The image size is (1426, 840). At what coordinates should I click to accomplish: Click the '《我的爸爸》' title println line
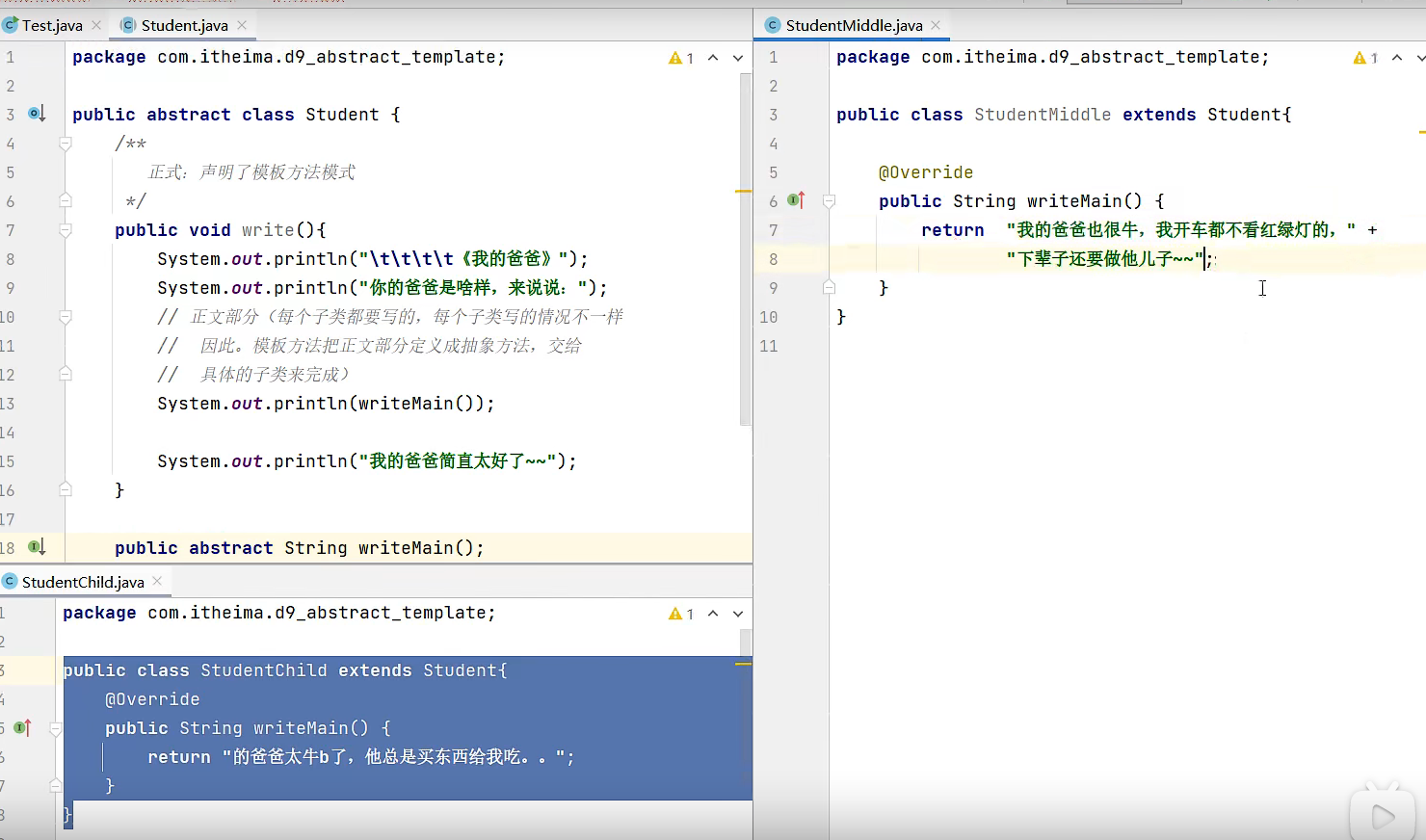373,259
